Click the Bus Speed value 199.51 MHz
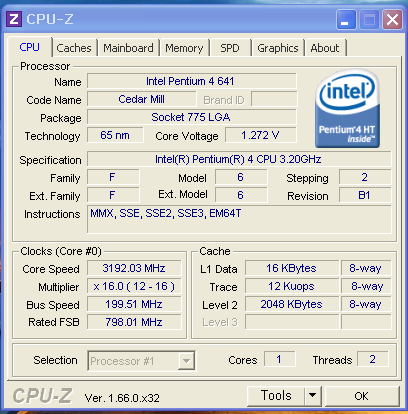408x414 pixels. point(134,304)
